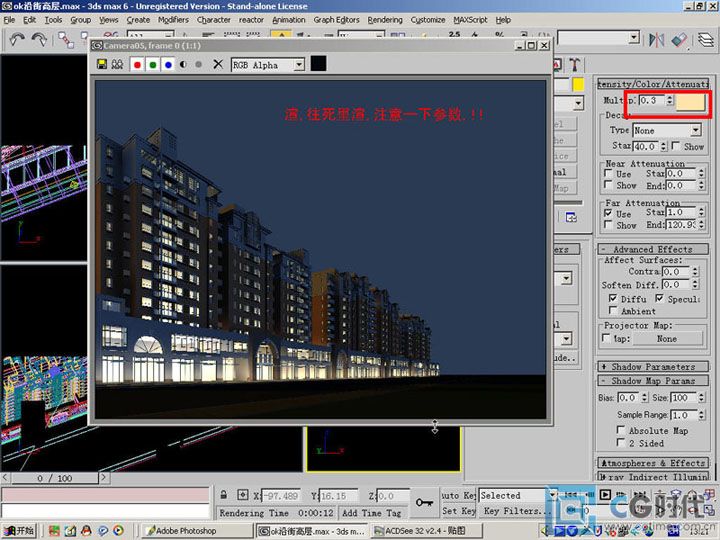Screen dimensions: 720x540
Task: Save the rendered bitmap in frame window
Action: (102, 64)
